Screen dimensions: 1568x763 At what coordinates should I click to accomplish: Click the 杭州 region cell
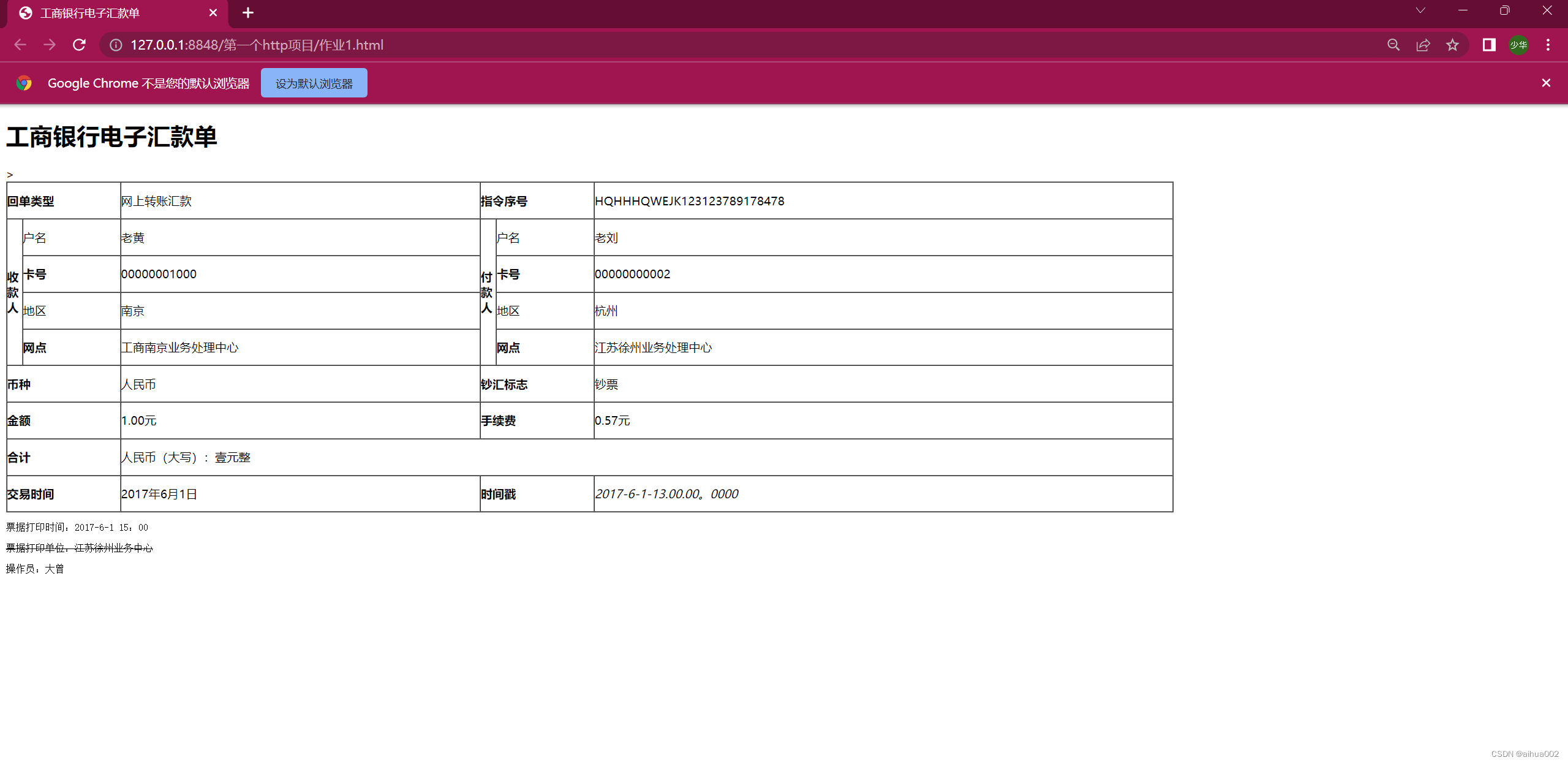click(x=883, y=311)
